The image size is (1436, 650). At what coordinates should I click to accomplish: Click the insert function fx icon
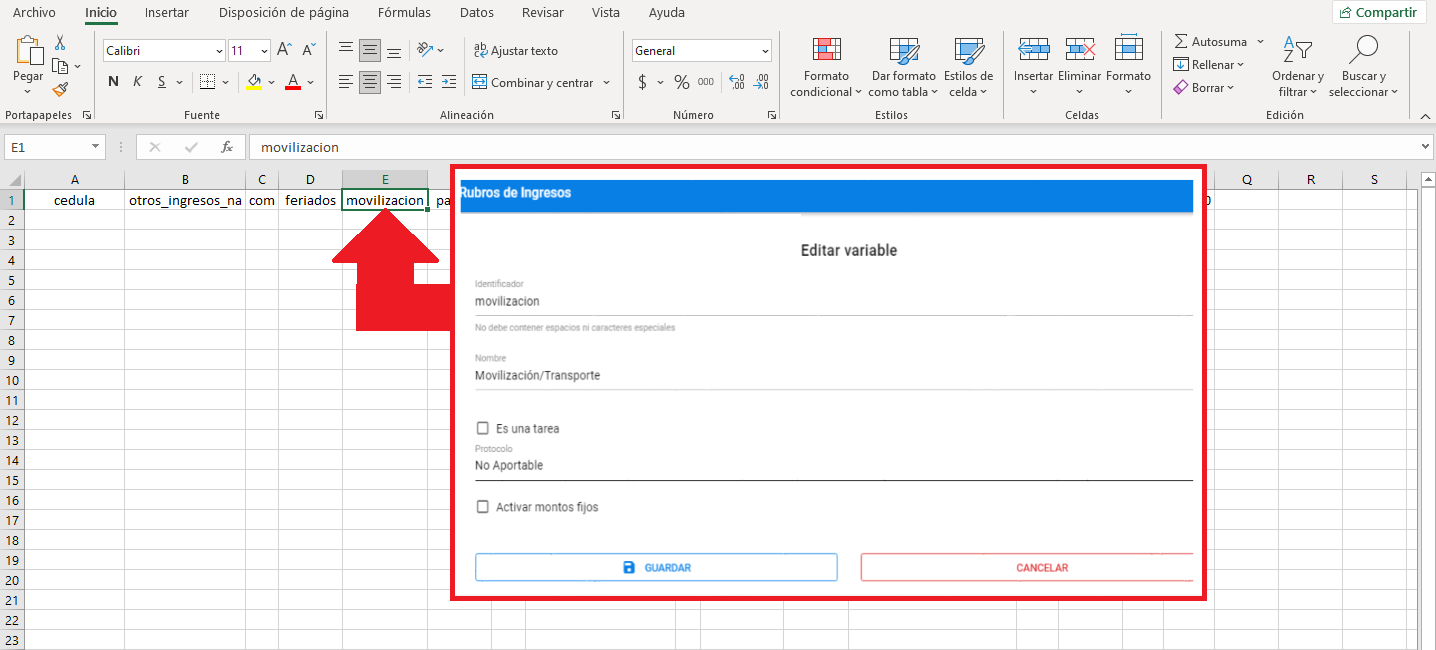click(227, 147)
